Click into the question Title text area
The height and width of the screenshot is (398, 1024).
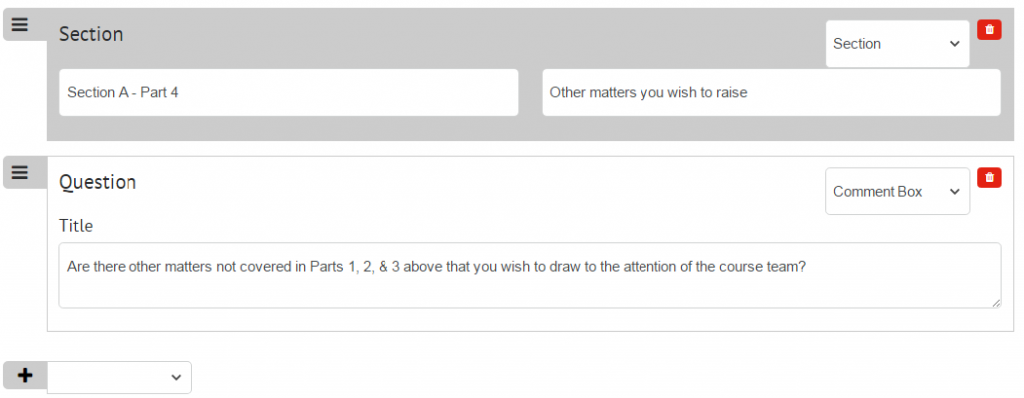pos(530,275)
